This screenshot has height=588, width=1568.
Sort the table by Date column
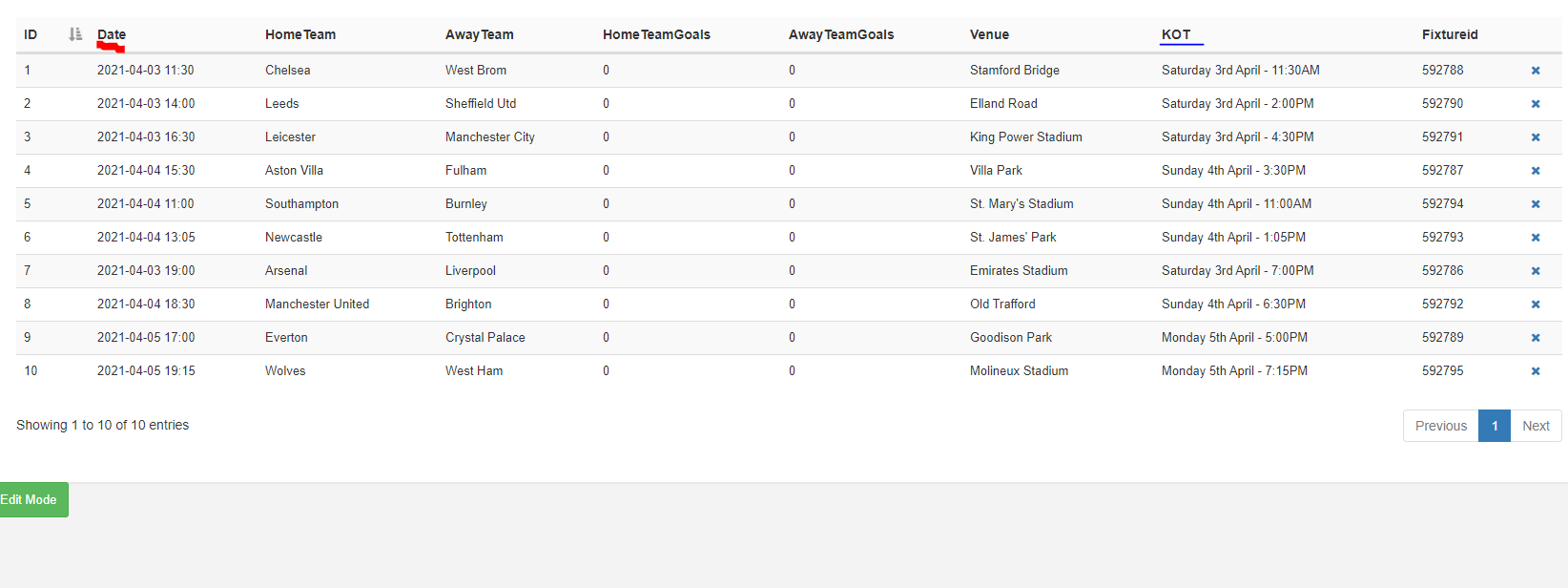(x=112, y=34)
